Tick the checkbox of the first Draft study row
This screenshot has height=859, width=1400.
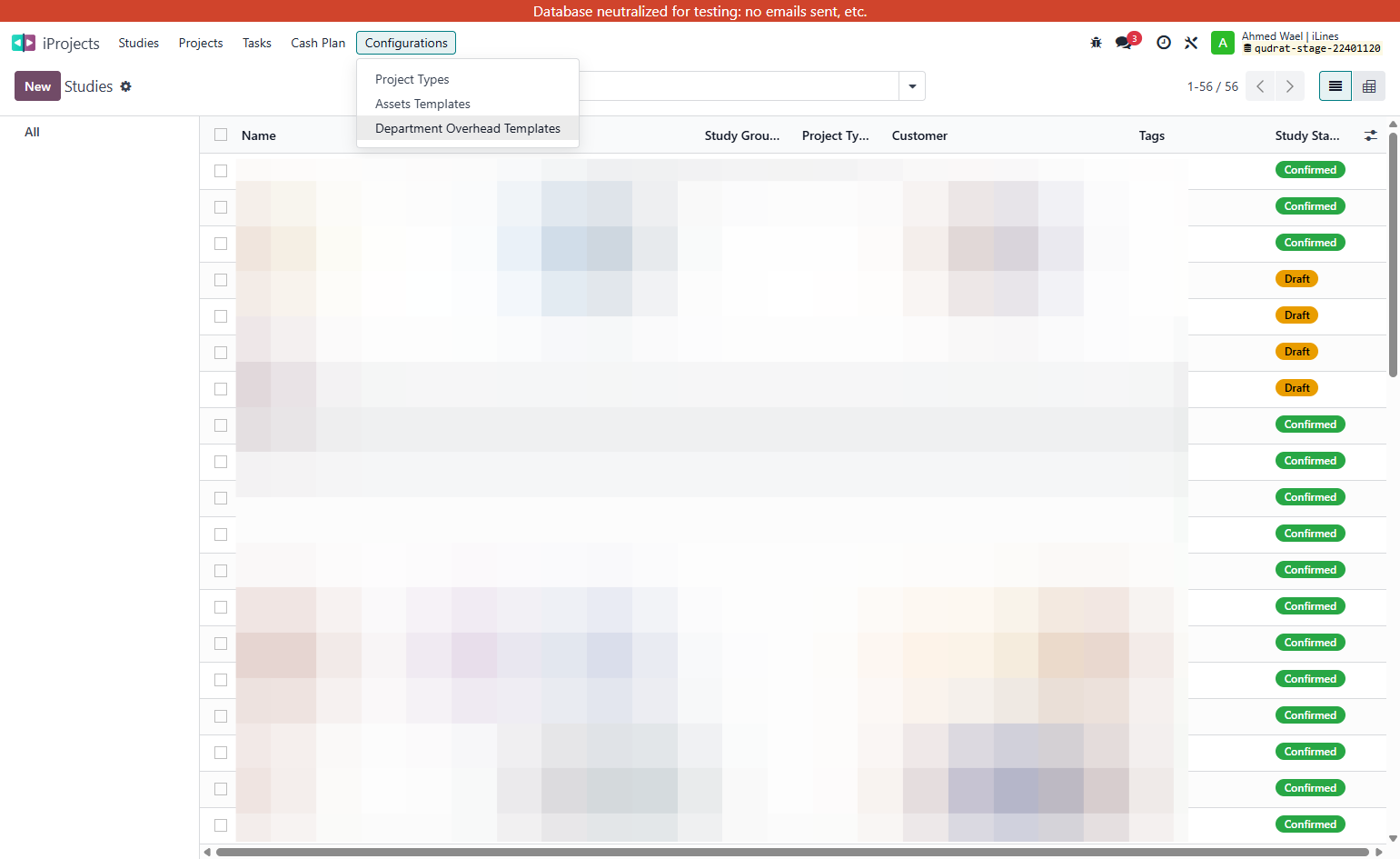pyautogui.click(x=221, y=280)
